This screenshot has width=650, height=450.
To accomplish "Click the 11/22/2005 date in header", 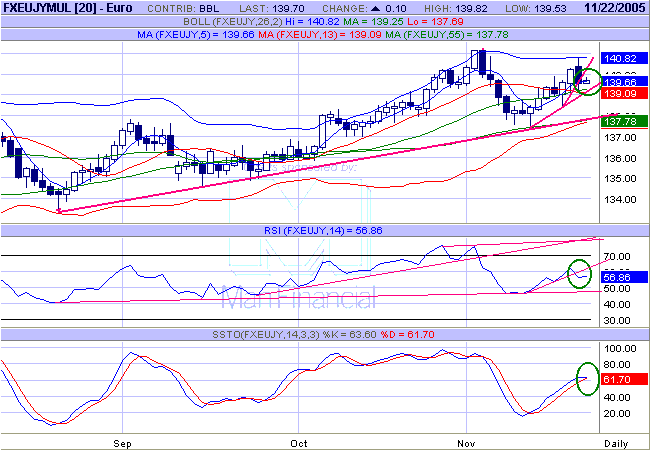I will point(615,8).
